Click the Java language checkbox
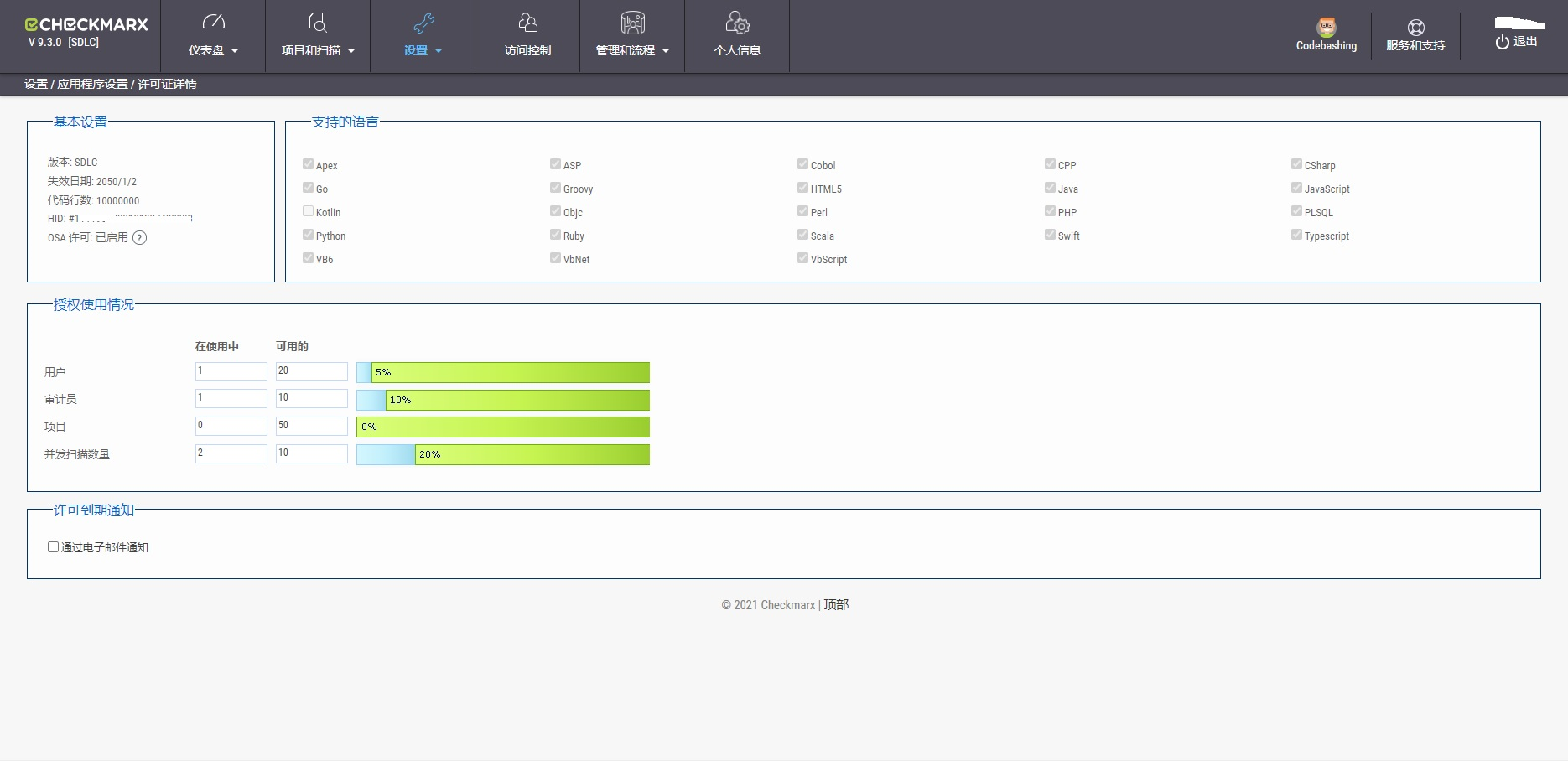 click(1050, 188)
